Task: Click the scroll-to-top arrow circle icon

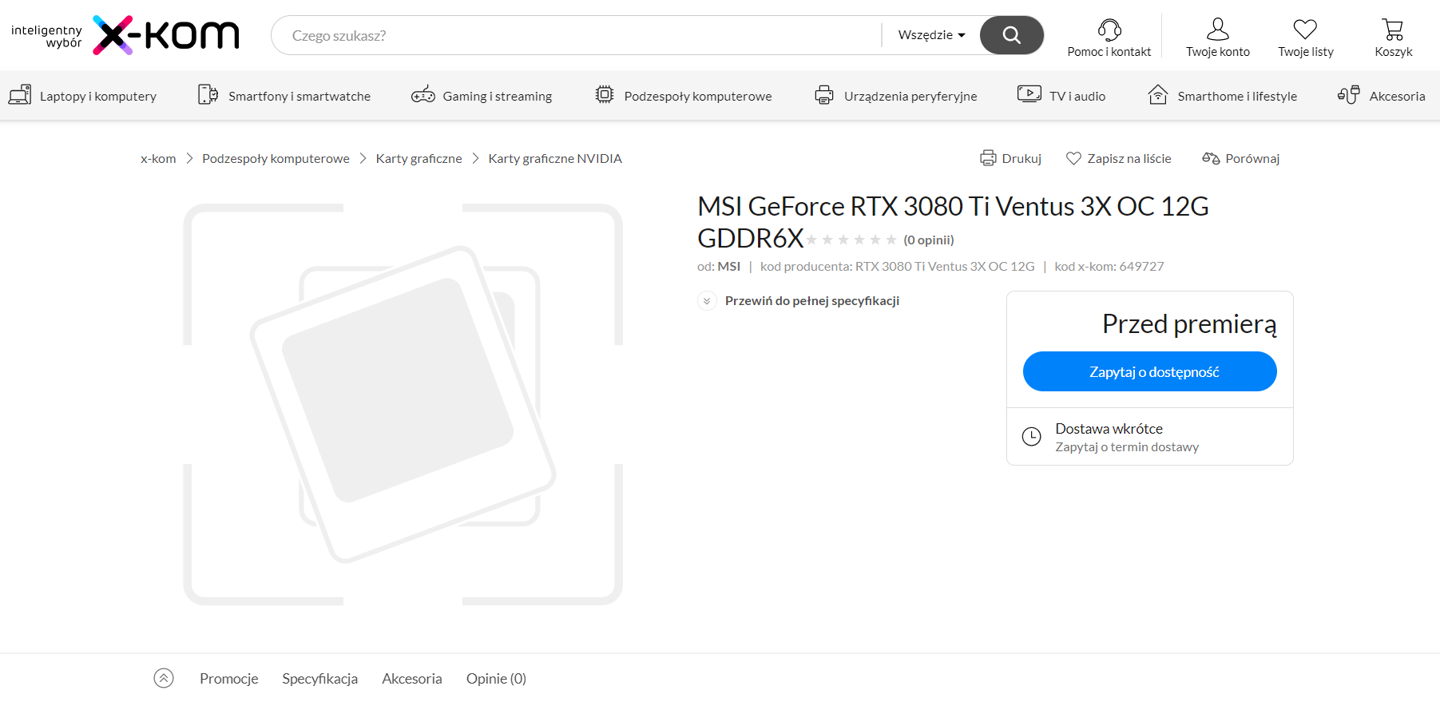Action: 164,678
